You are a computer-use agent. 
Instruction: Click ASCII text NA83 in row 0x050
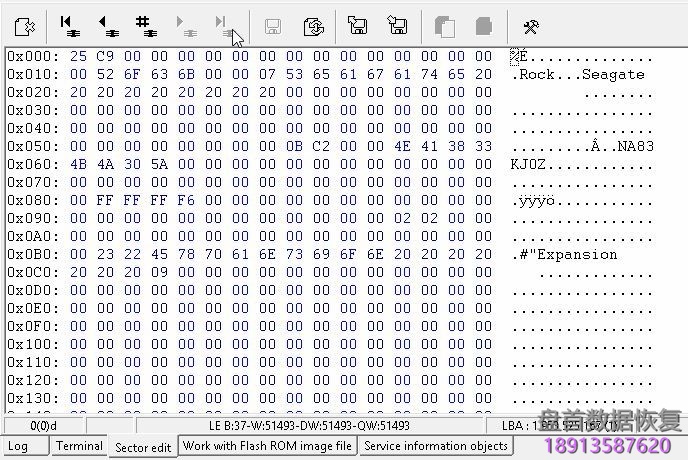pyautogui.click(x=636, y=146)
